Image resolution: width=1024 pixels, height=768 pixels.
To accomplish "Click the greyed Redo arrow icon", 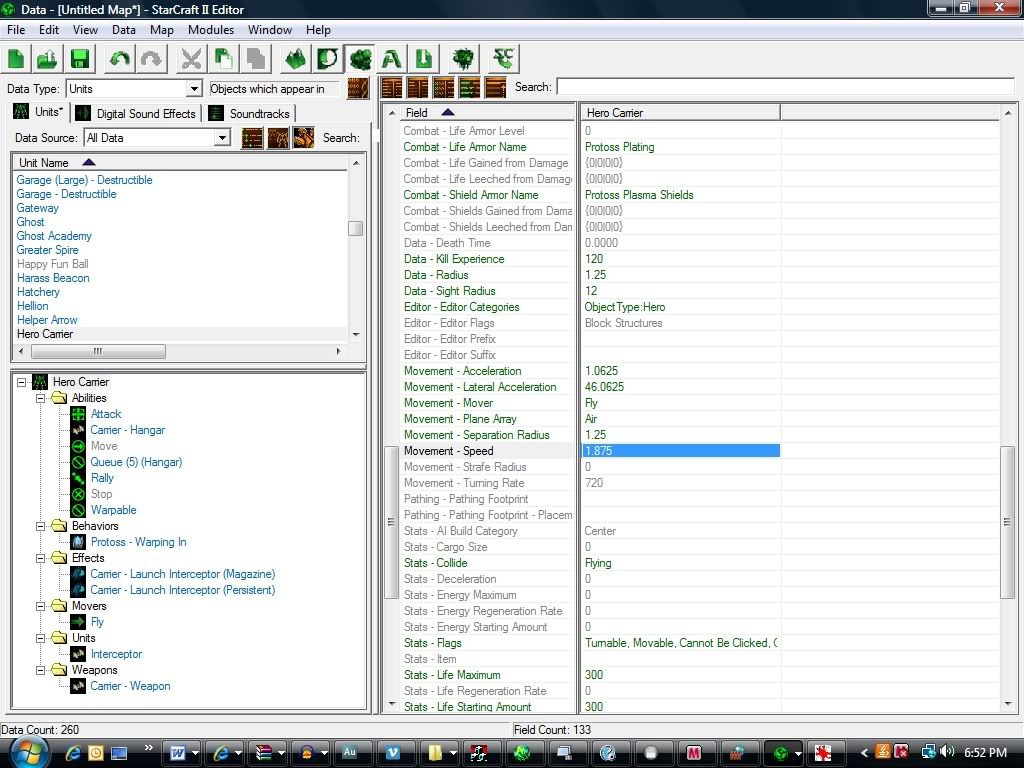I will coord(152,59).
